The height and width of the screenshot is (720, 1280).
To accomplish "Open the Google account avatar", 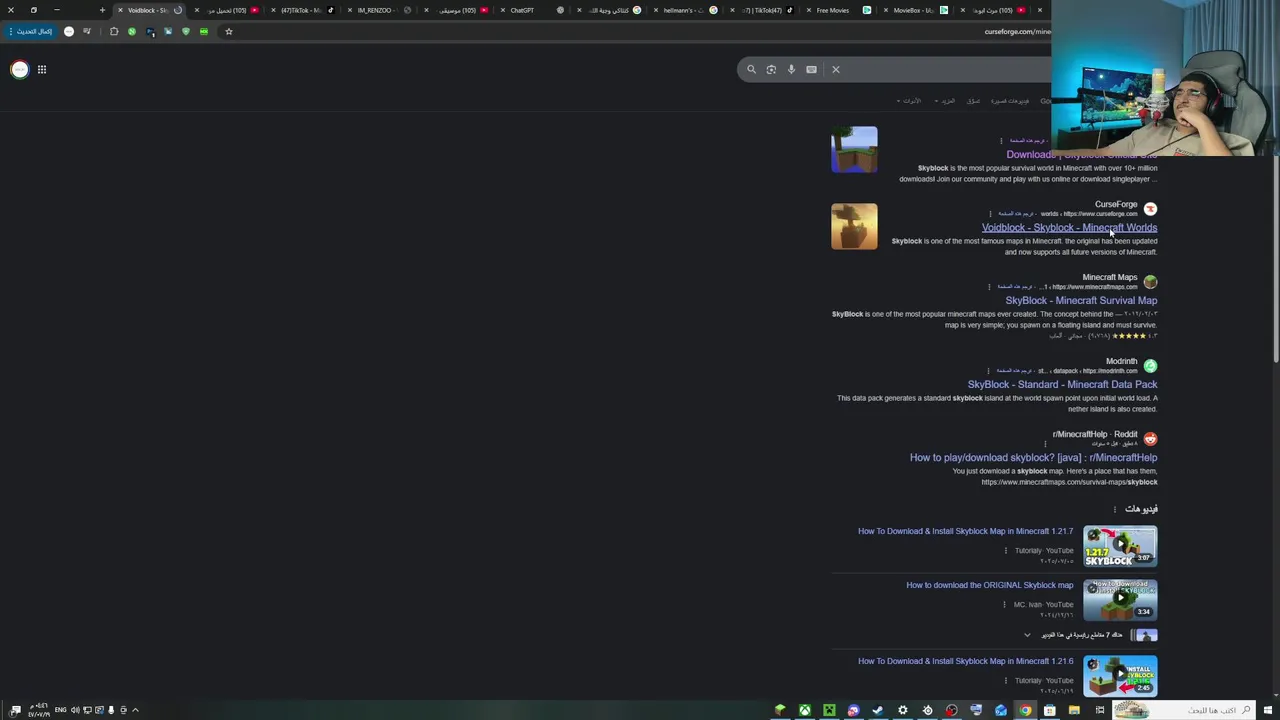I will (x=19, y=69).
